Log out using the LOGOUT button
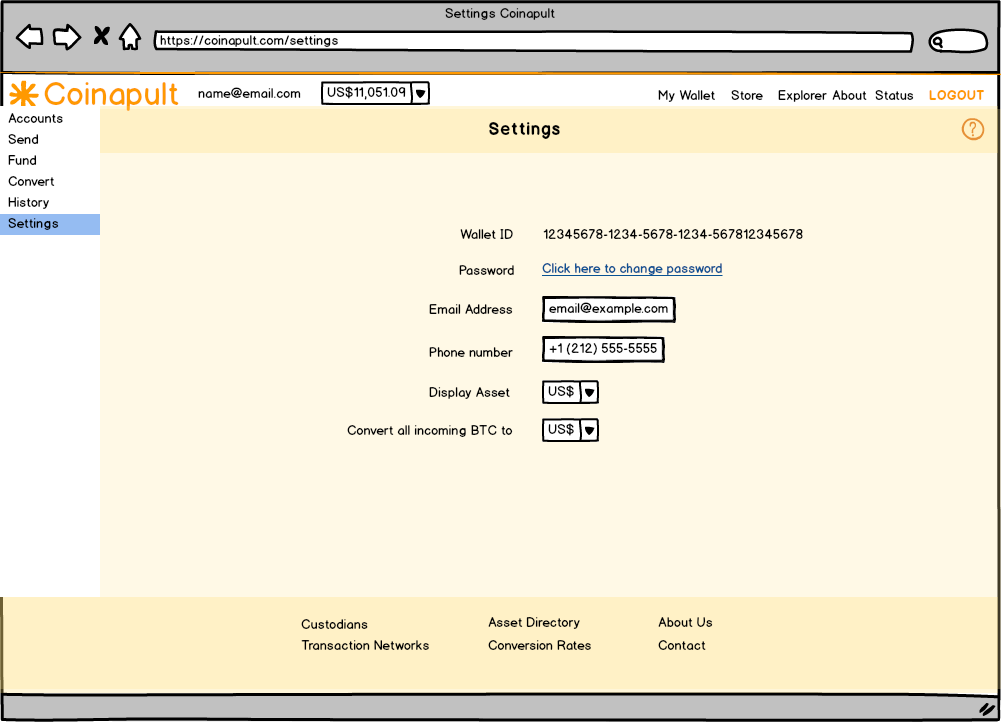This screenshot has height=722, width=1001. pos(956,95)
